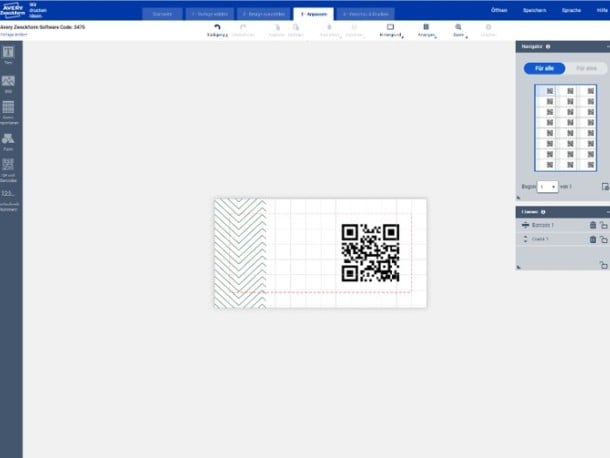Open the Bogen number dropdown
The width and height of the screenshot is (610, 458).
click(547, 187)
